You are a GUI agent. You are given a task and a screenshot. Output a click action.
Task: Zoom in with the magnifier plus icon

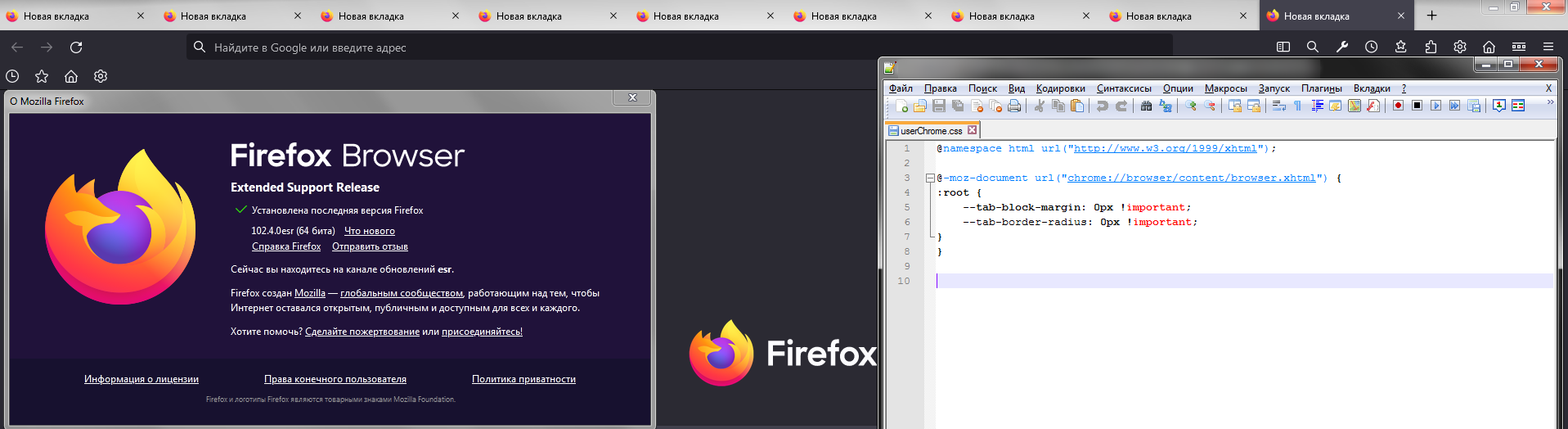pyautogui.click(x=1191, y=106)
